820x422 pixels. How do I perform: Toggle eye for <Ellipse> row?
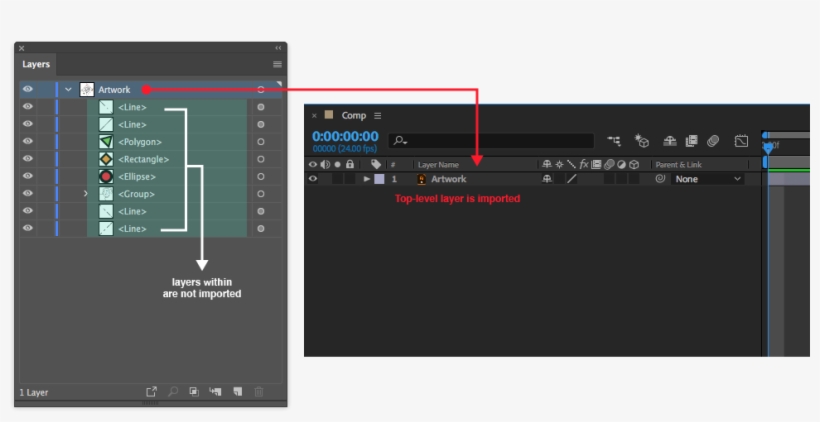(28, 176)
